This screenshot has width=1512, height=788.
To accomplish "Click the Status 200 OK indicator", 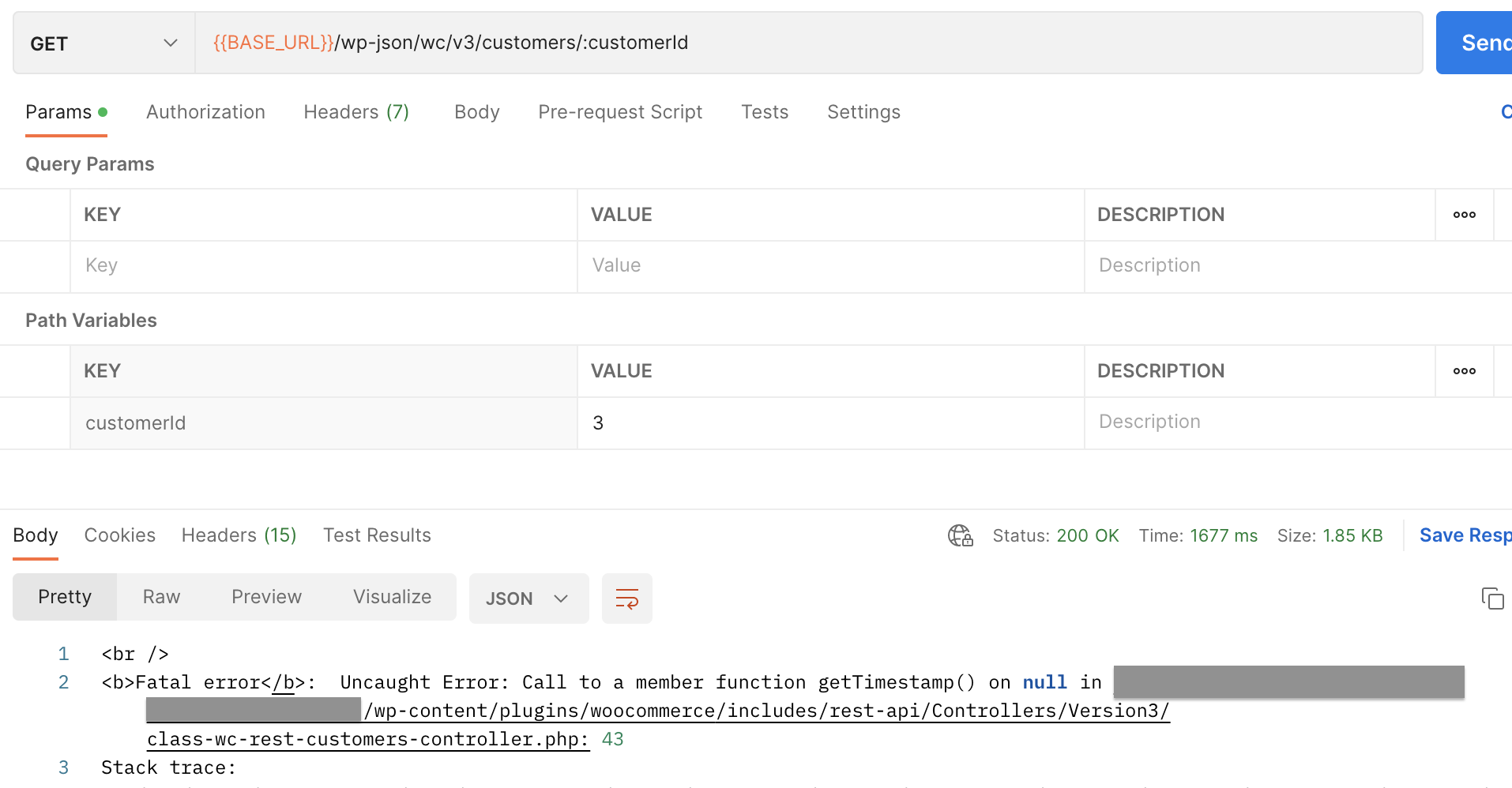I will point(1055,536).
